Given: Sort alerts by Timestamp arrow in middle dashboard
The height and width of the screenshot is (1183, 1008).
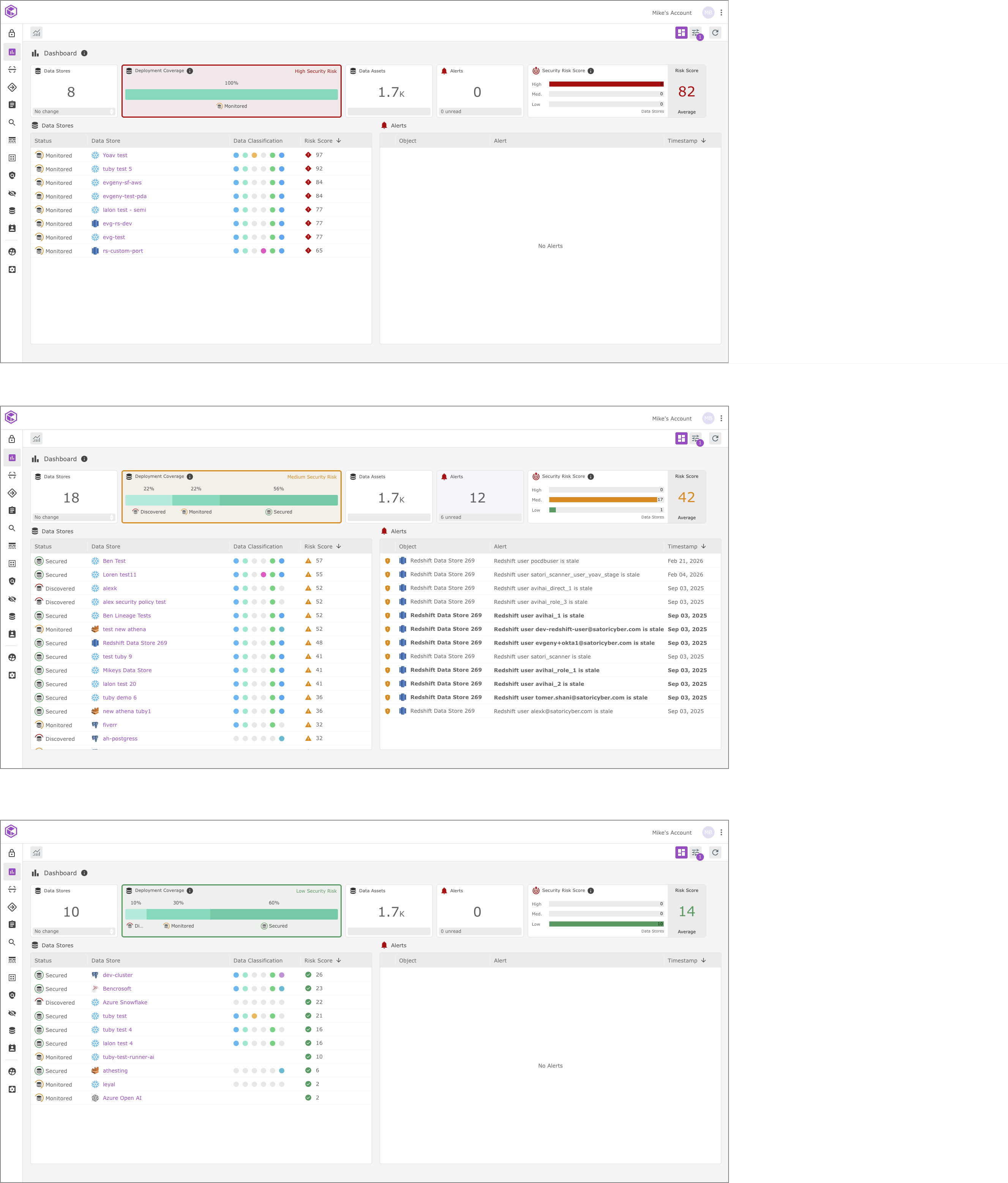Looking at the screenshot, I should 704,547.
